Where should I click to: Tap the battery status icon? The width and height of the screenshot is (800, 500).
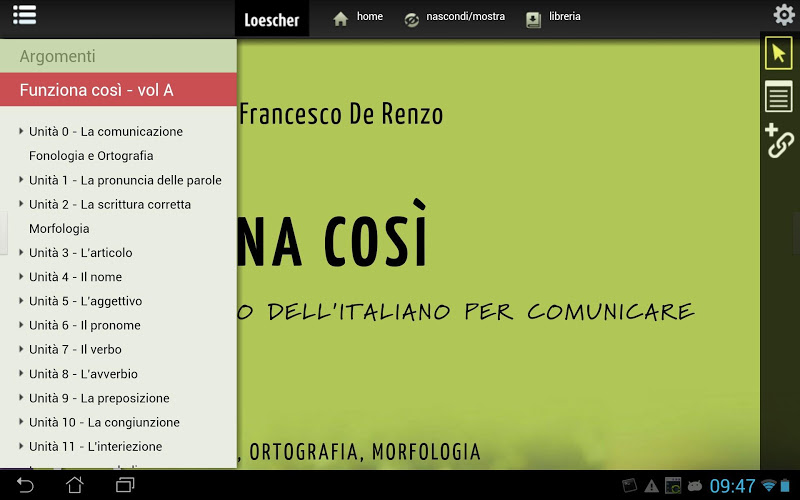pyautogui.click(x=784, y=486)
